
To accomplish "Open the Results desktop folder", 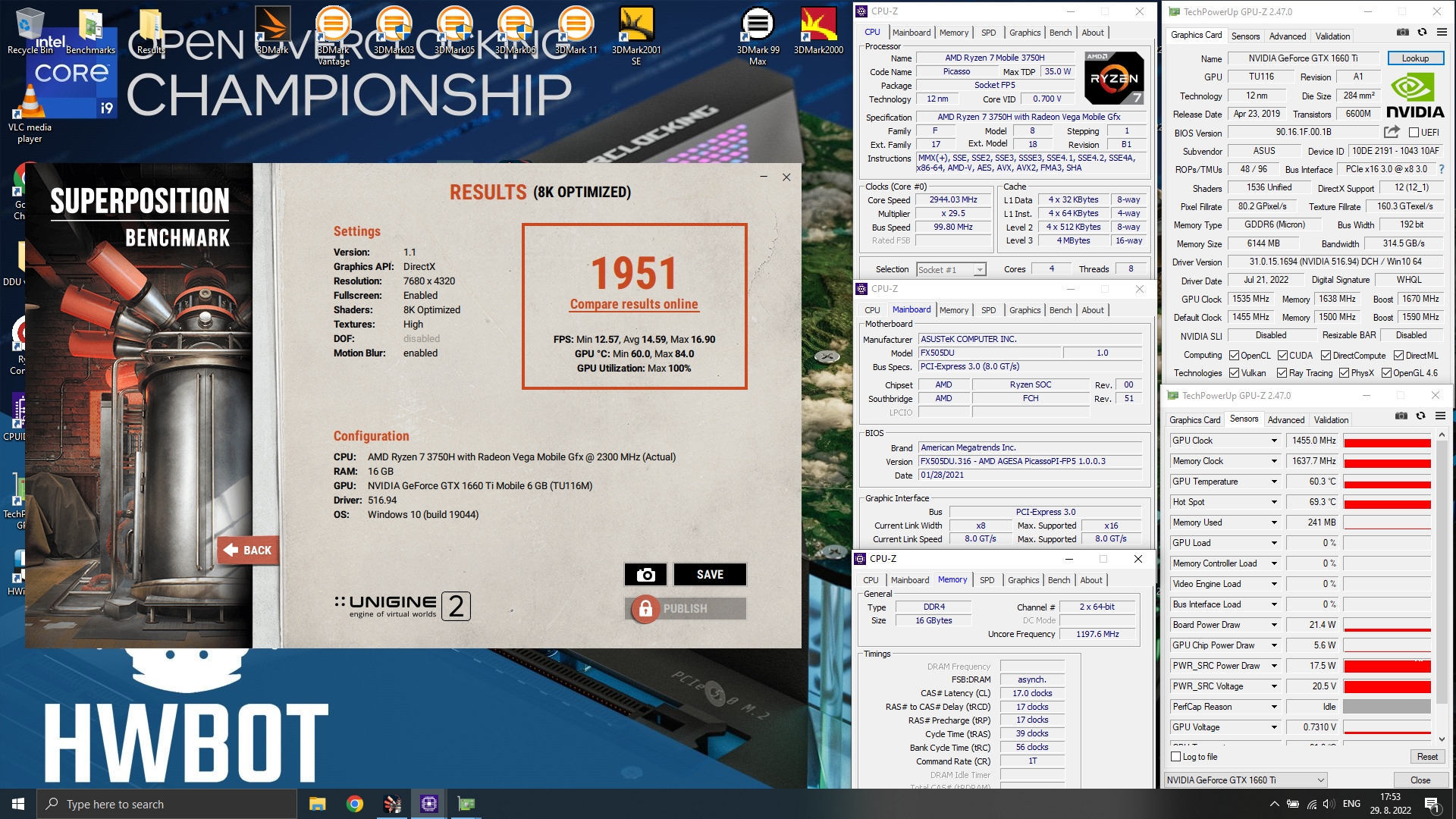I will click(151, 30).
